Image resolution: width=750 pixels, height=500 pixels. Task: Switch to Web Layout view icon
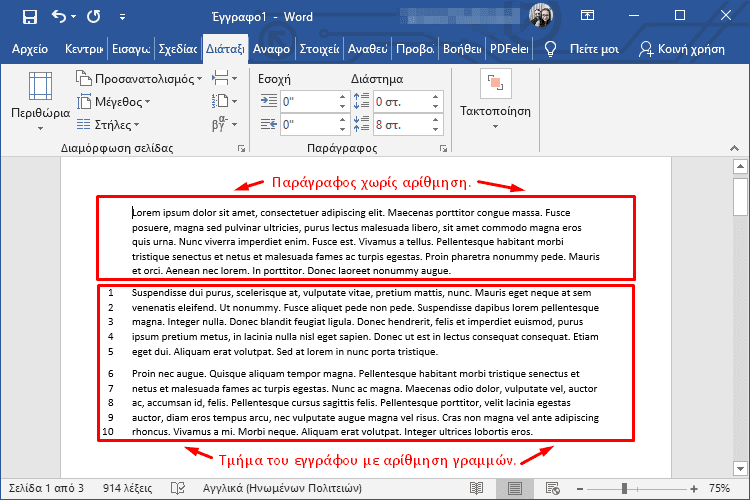(x=553, y=489)
